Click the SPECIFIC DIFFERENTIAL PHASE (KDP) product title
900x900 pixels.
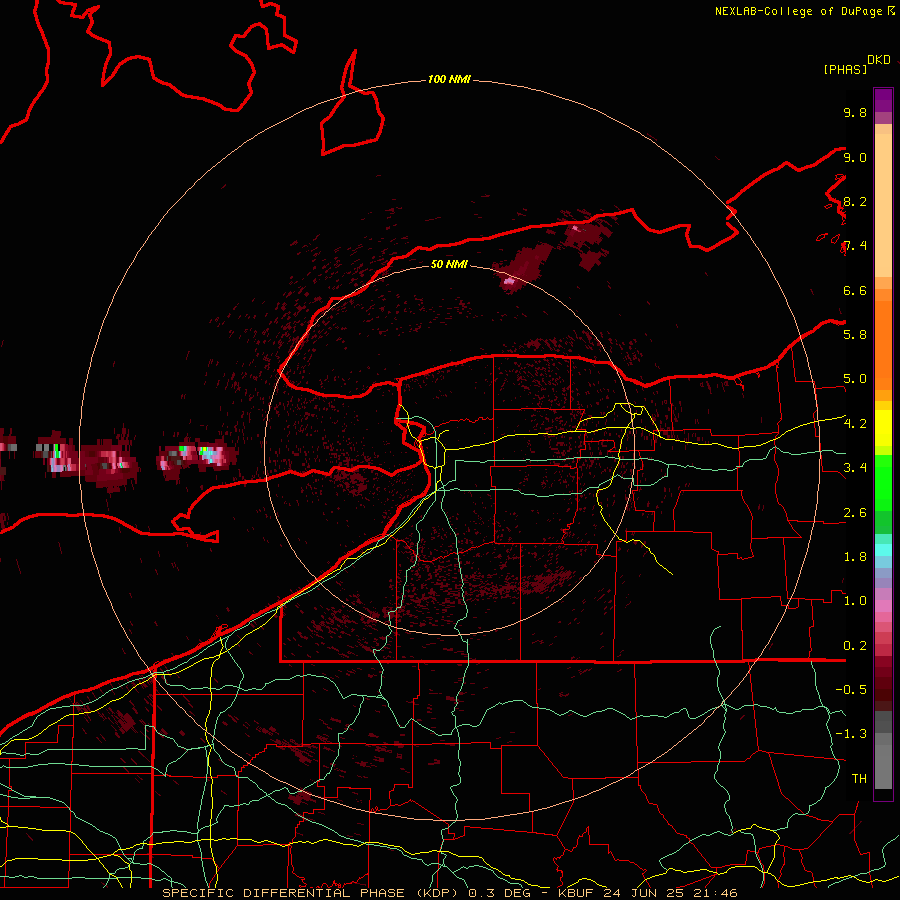pyautogui.click(x=310, y=893)
